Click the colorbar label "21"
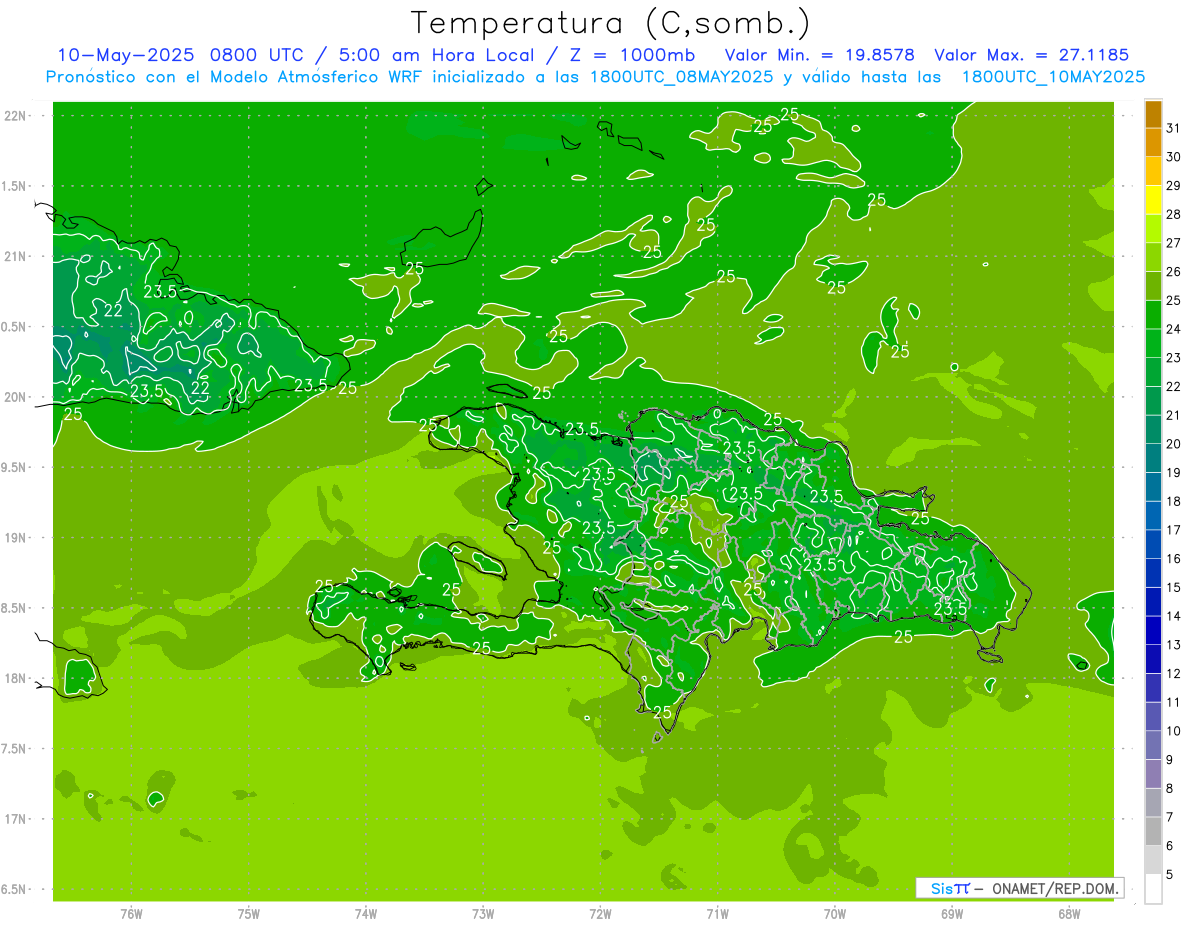 pyautogui.click(x=1173, y=415)
